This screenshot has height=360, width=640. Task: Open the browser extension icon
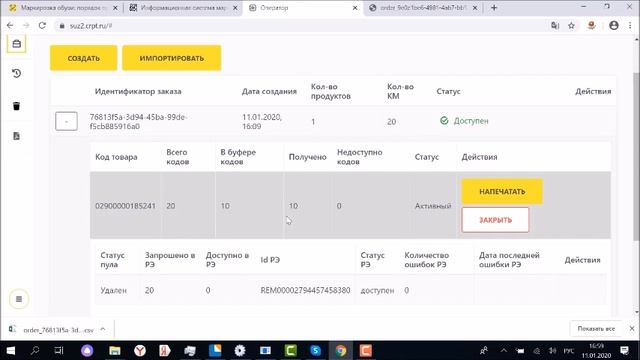tap(591, 25)
